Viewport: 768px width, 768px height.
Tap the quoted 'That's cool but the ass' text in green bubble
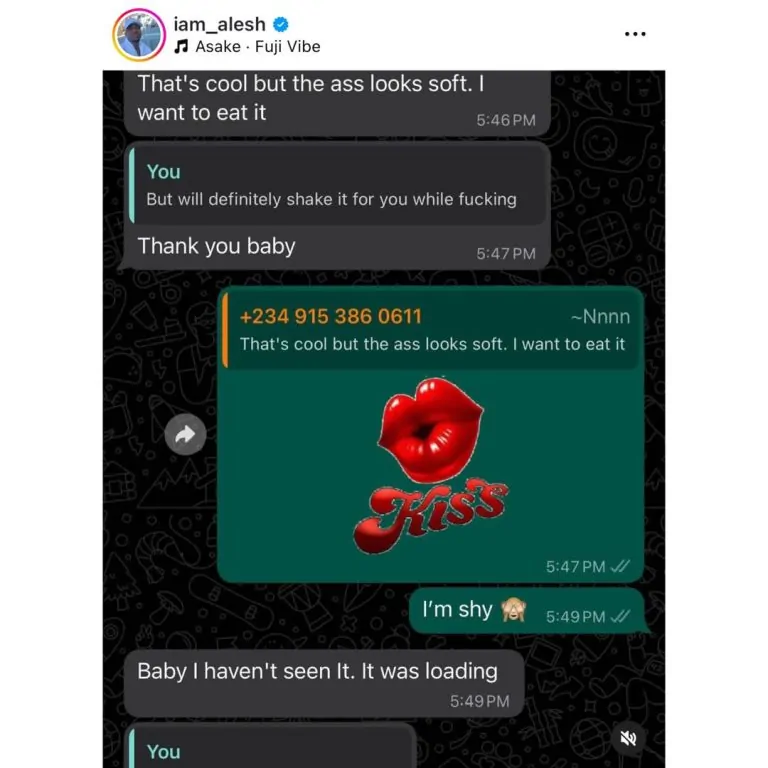[432, 344]
